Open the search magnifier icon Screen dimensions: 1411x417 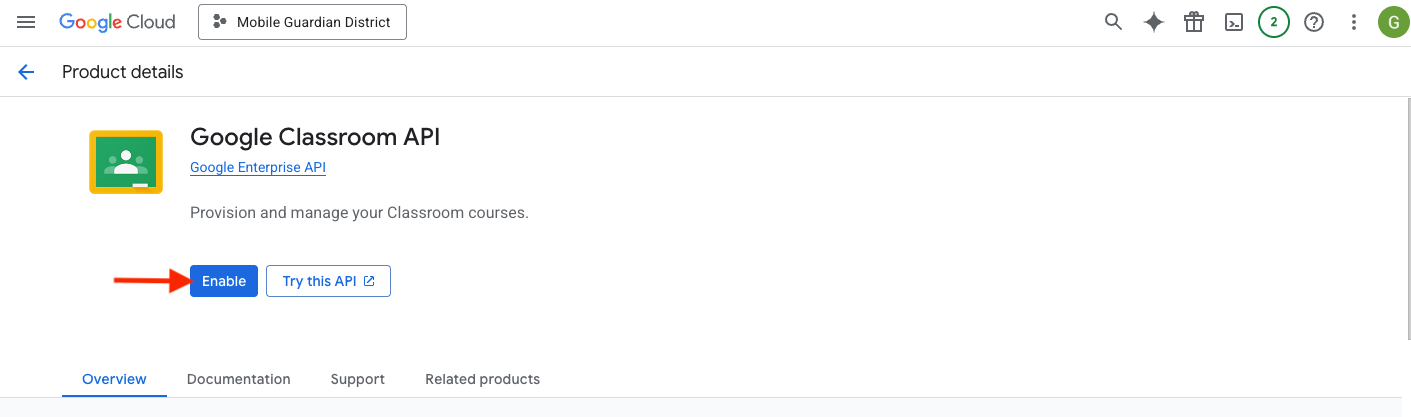click(x=1113, y=22)
